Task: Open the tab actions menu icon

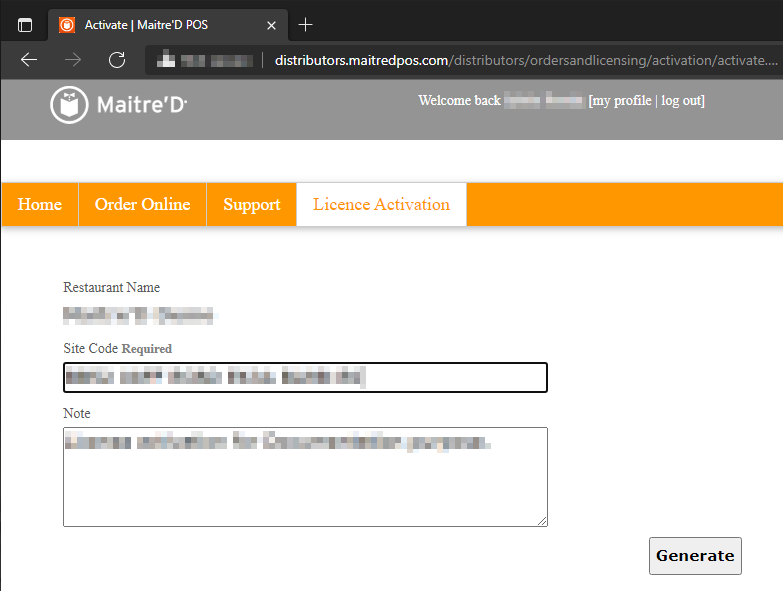Action: [x=25, y=24]
